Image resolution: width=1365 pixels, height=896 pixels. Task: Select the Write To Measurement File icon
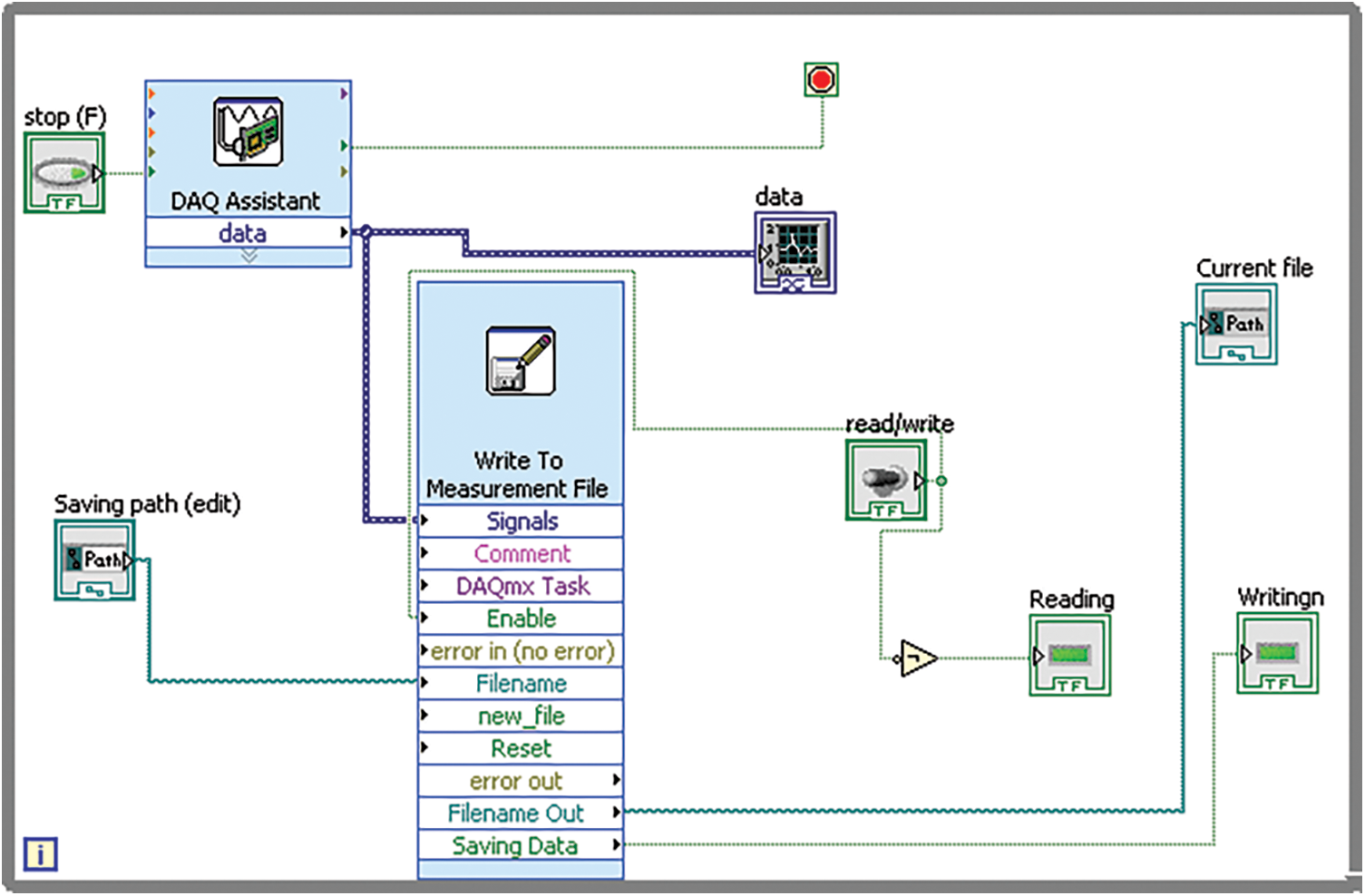click(520, 361)
